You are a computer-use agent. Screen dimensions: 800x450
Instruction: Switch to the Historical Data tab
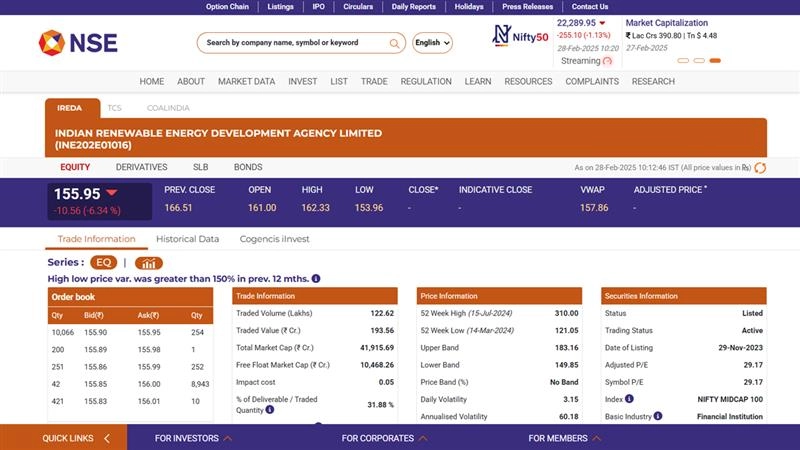[x=187, y=239]
